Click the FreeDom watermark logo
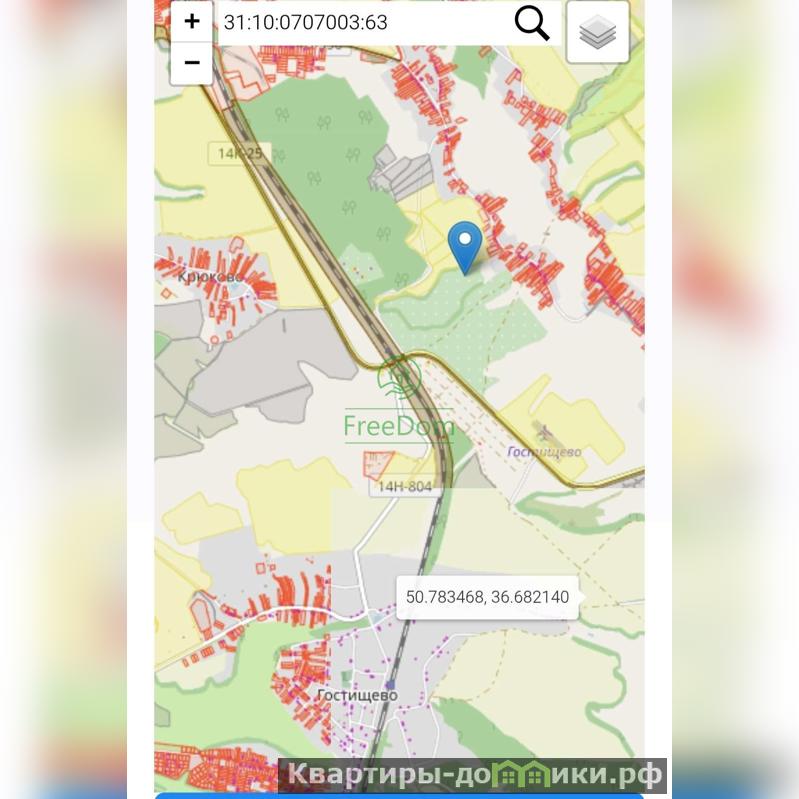Image resolution: width=799 pixels, height=799 pixels. [x=398, y=403]
